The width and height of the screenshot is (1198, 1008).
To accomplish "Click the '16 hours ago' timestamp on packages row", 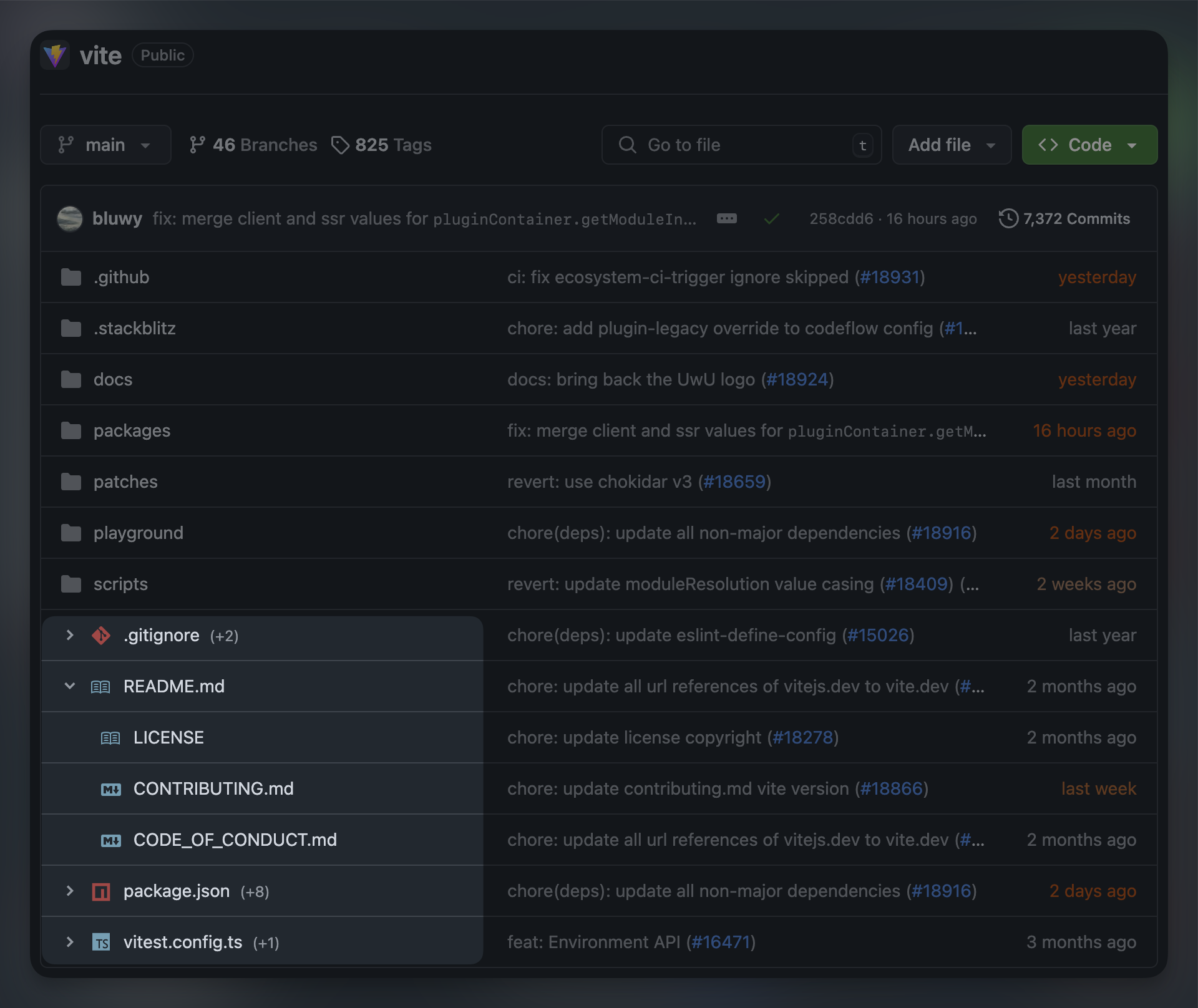I will click(1084, 430).
